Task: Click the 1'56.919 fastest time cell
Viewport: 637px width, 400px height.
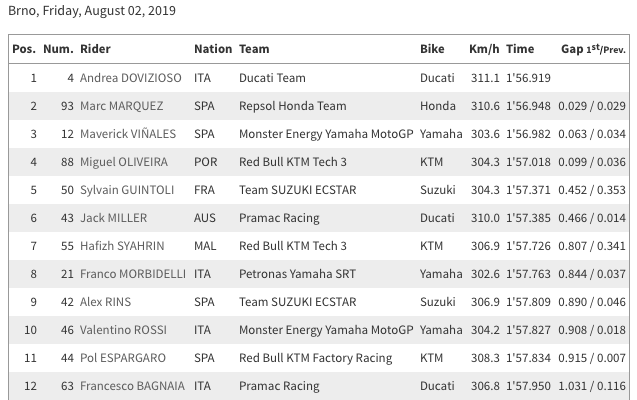Action: click(520, 78)
